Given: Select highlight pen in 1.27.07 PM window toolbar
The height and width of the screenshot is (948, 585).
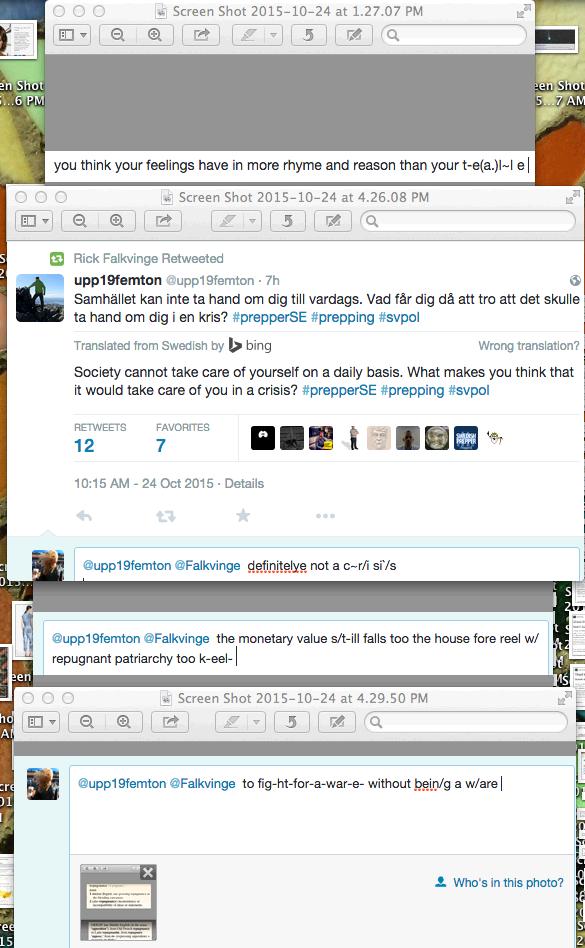Looking at the screenshot, I should (x=248, y=35).
